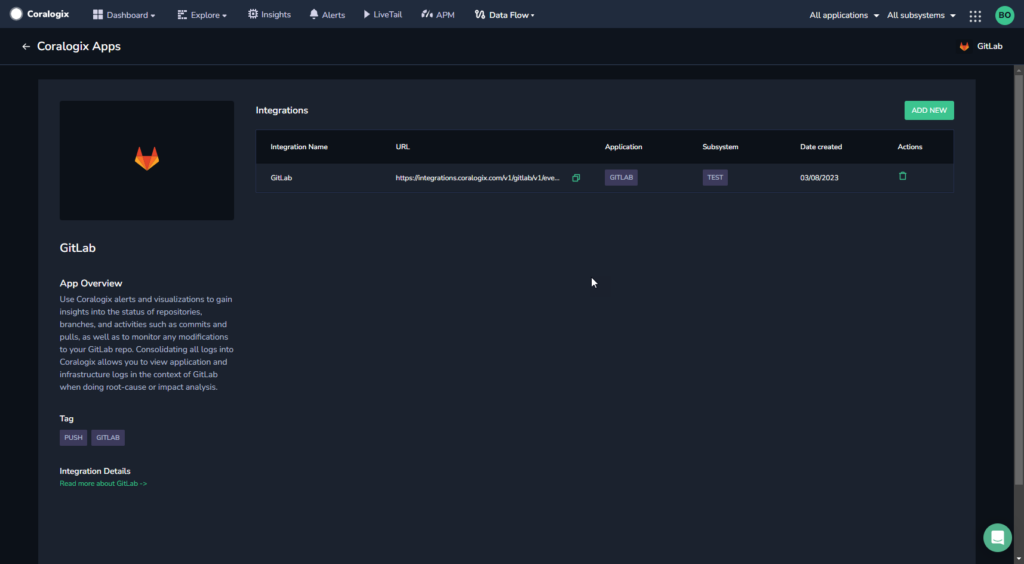Open the Alerts page
Viewport: 1024px width, 564px height.
(x=327, y=14)
